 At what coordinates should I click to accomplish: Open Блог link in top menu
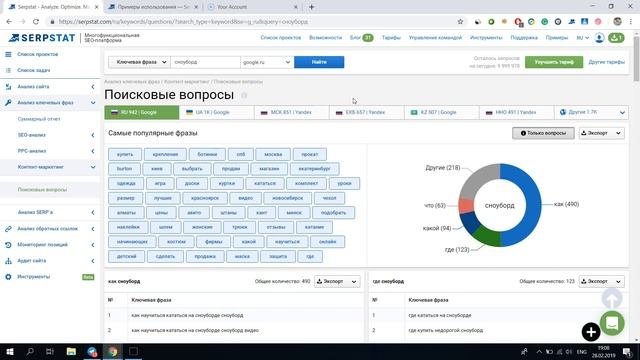(x=355, y=38)
